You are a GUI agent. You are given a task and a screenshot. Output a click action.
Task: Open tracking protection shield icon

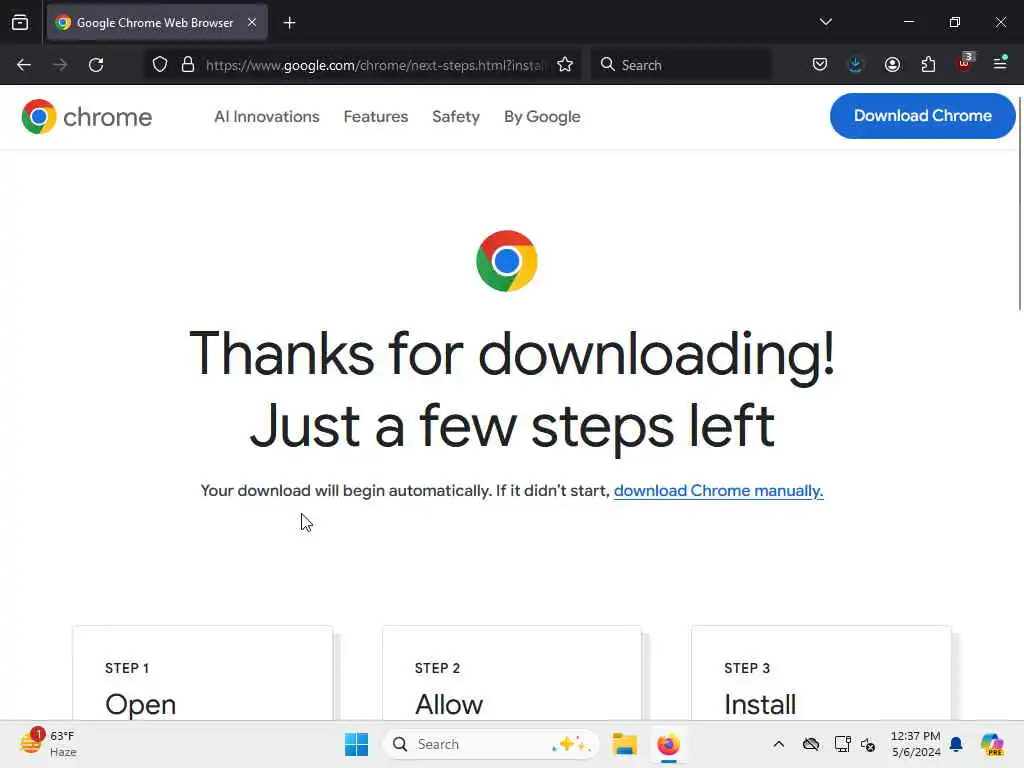[160, 65]
